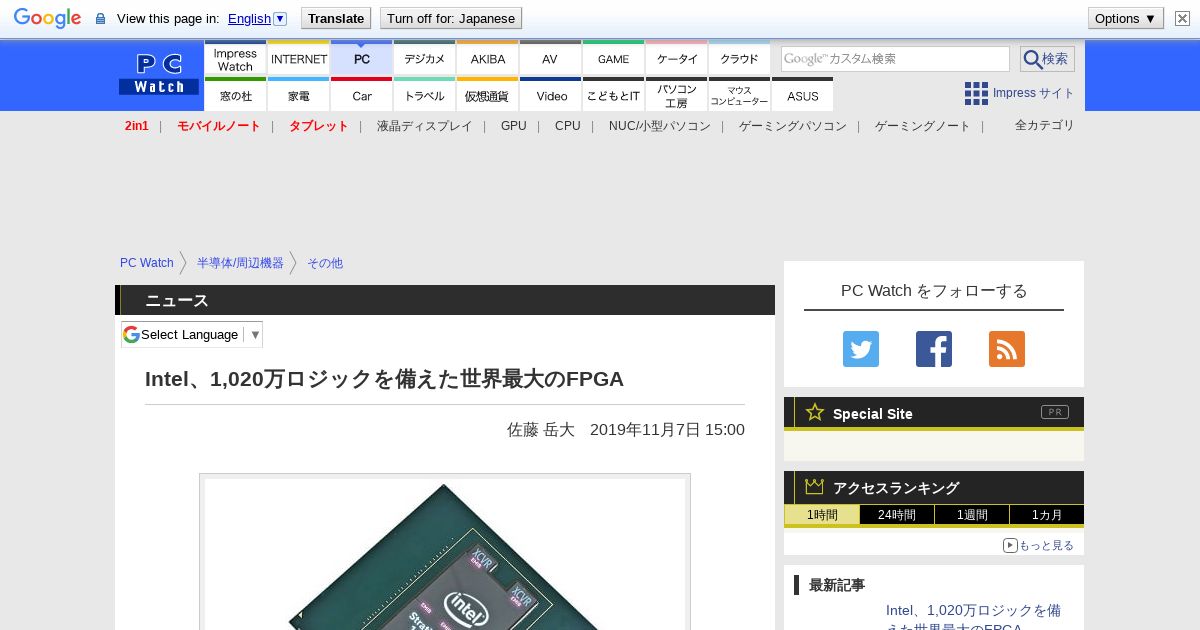Go to the ゲーミングパソコン category
This screenshot has width=1200, height=630.
tap(793, 126)
